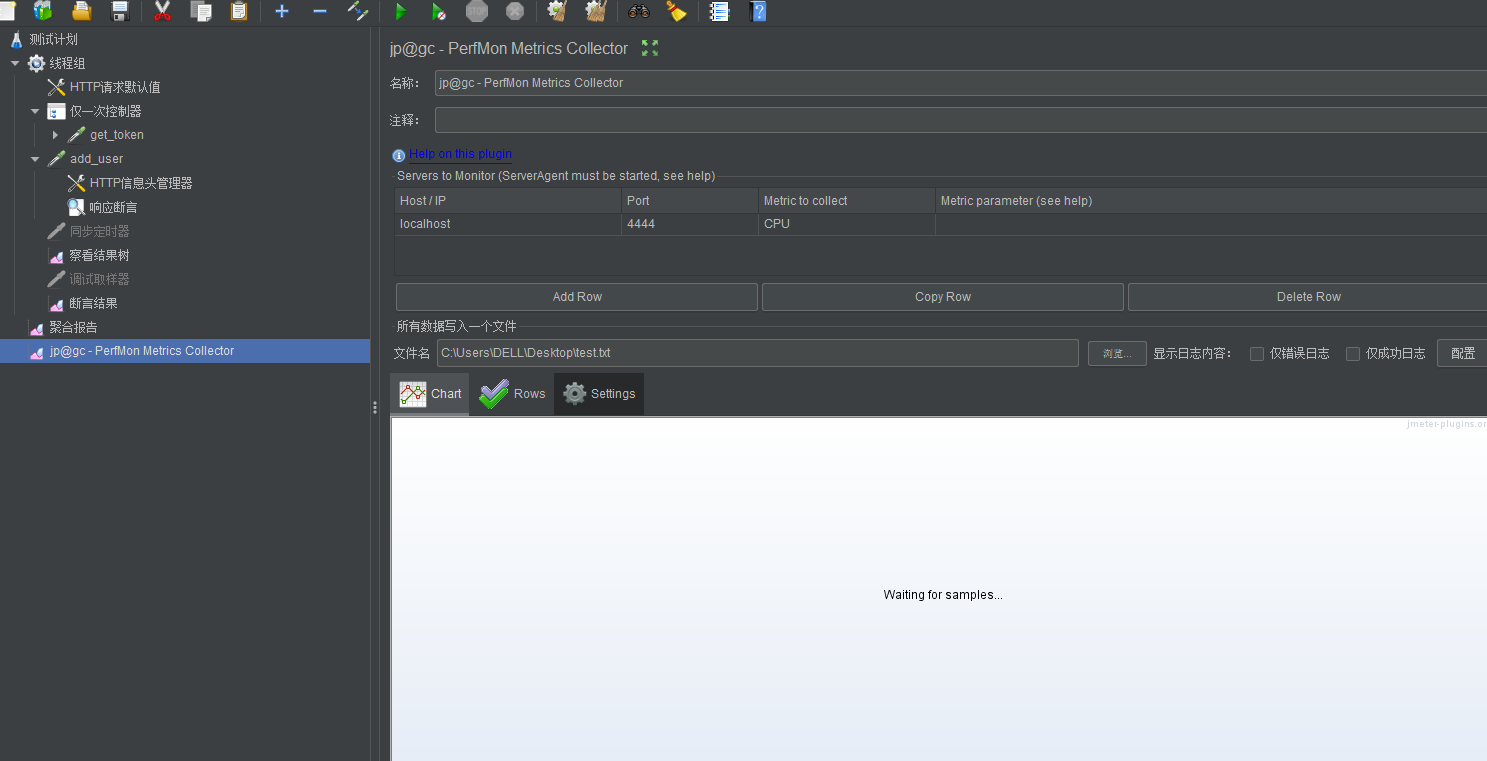The height and width of the screenshot is (761, 1487).
Task: Click the 线程组 gear icon in tree
Action: [x=37, y=63]
